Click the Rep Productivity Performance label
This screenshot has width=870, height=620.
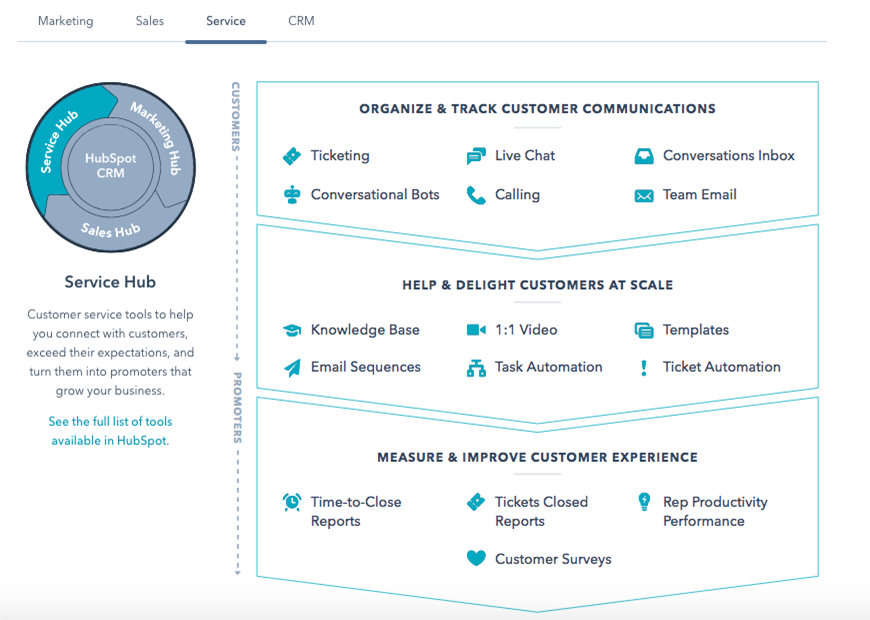pyautogui.click(x=715, y=511)
